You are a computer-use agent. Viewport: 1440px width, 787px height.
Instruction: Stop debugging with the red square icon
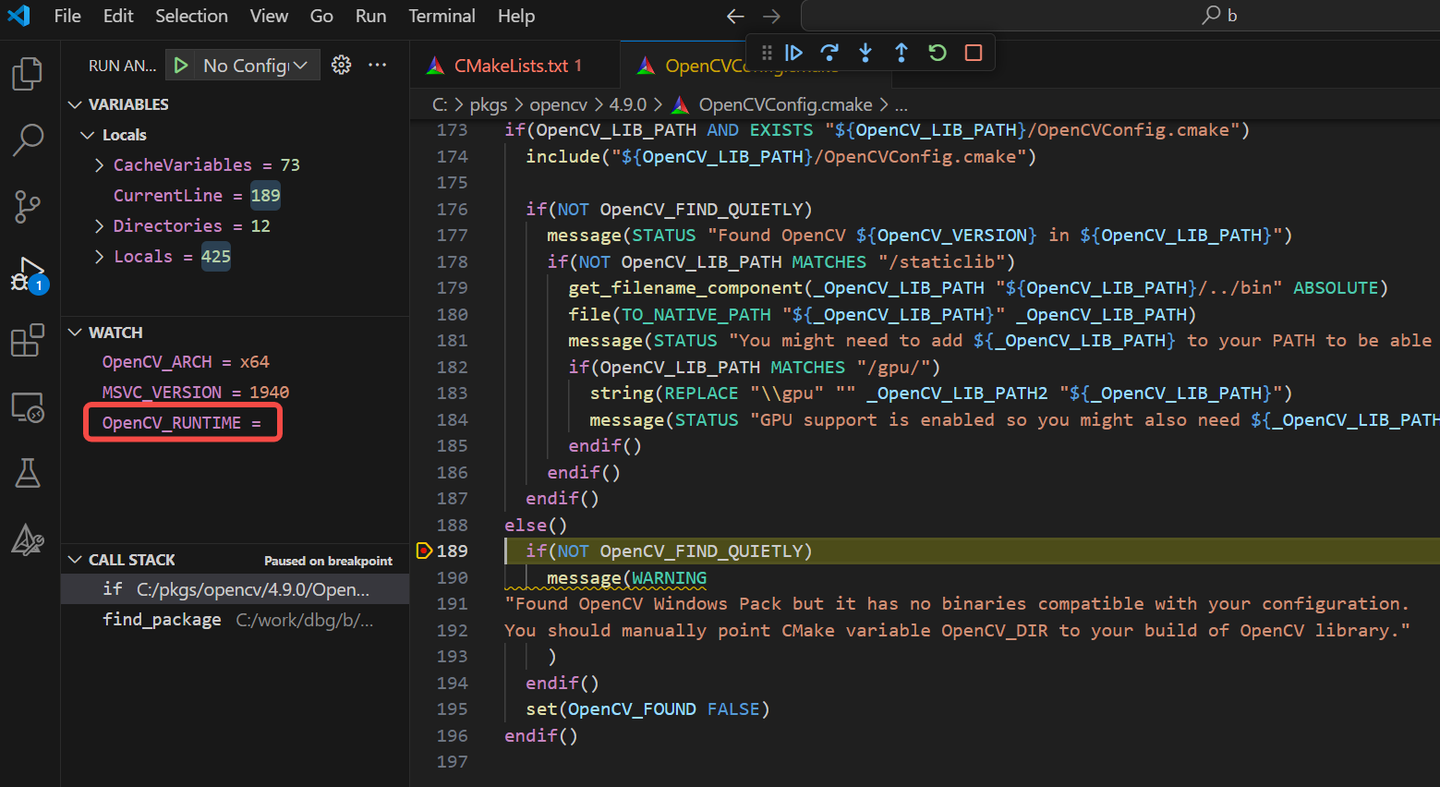pyautogui.click(x=972, y=53)
